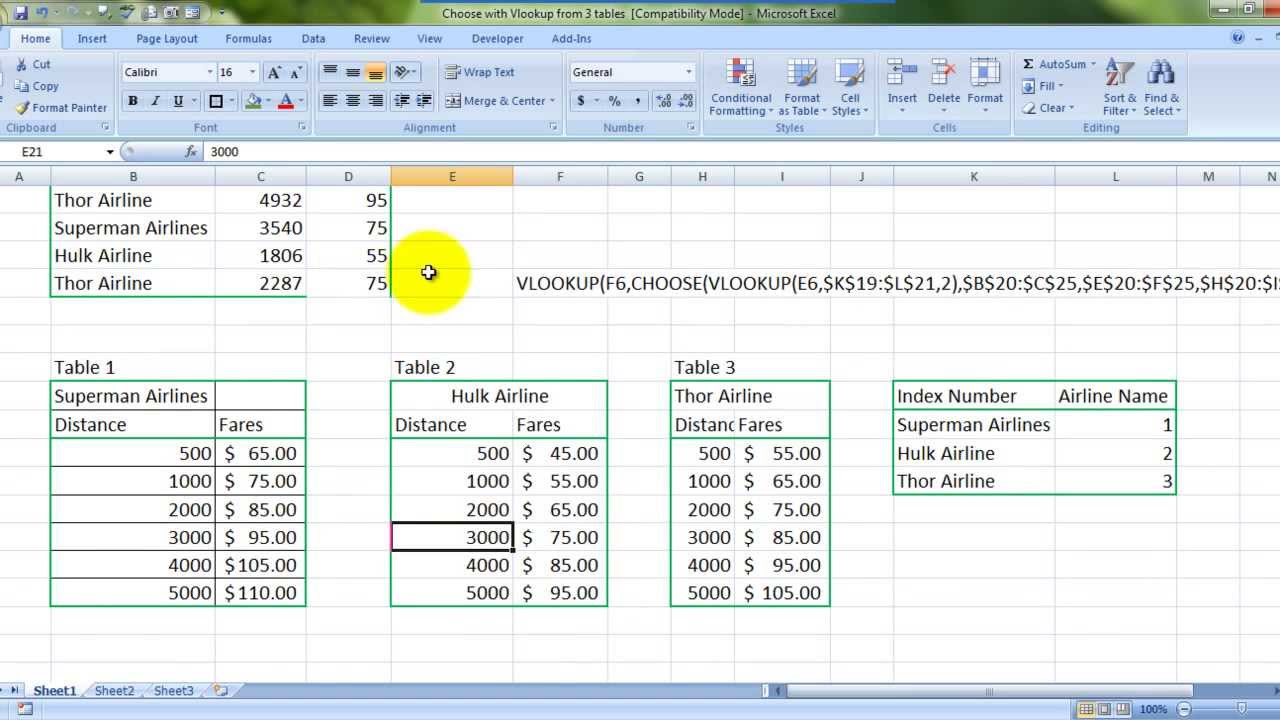This screenshot has height=720, width=1280.
Task: Open Conditional Formatting menu
Action: [741, 88]
